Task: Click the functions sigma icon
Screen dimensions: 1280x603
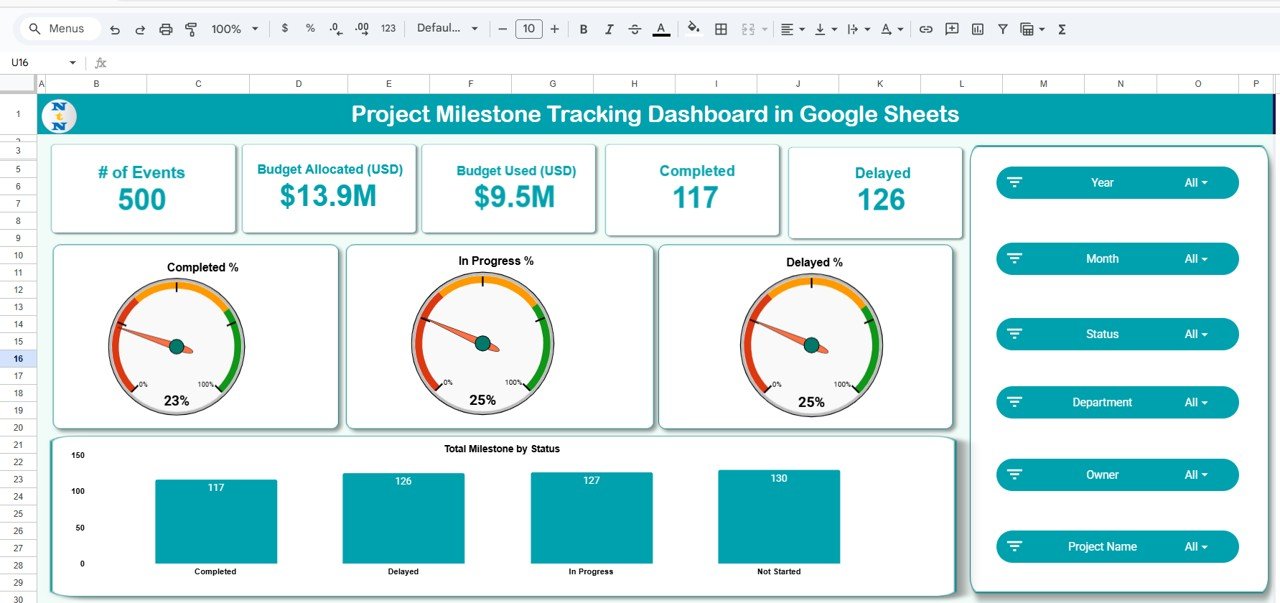Action: 1061,29
